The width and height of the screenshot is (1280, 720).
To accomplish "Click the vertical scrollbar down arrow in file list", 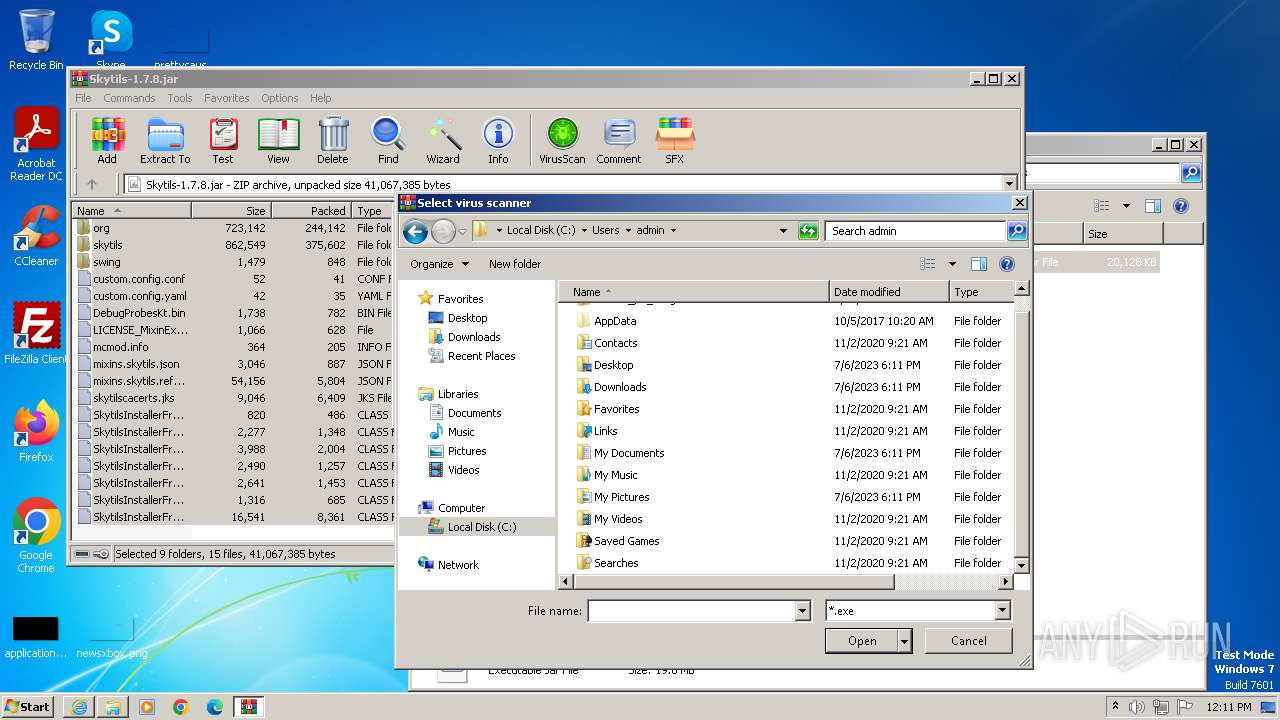I will (1021, 565).
